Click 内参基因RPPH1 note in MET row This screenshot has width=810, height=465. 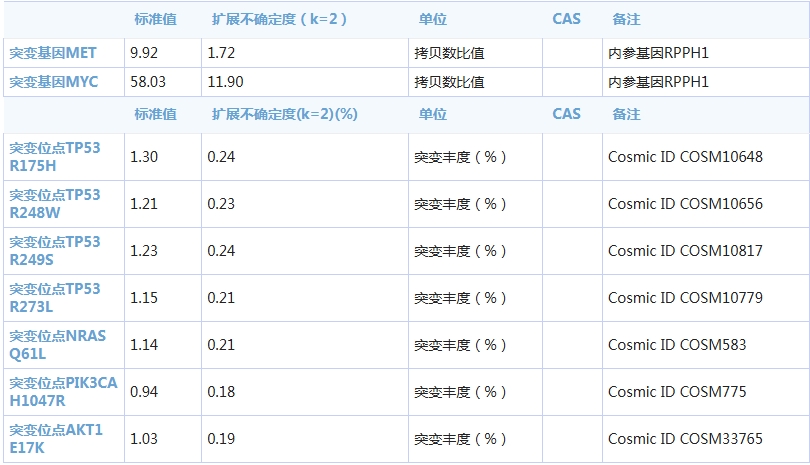pyautogui.click(x=658, y=53)
